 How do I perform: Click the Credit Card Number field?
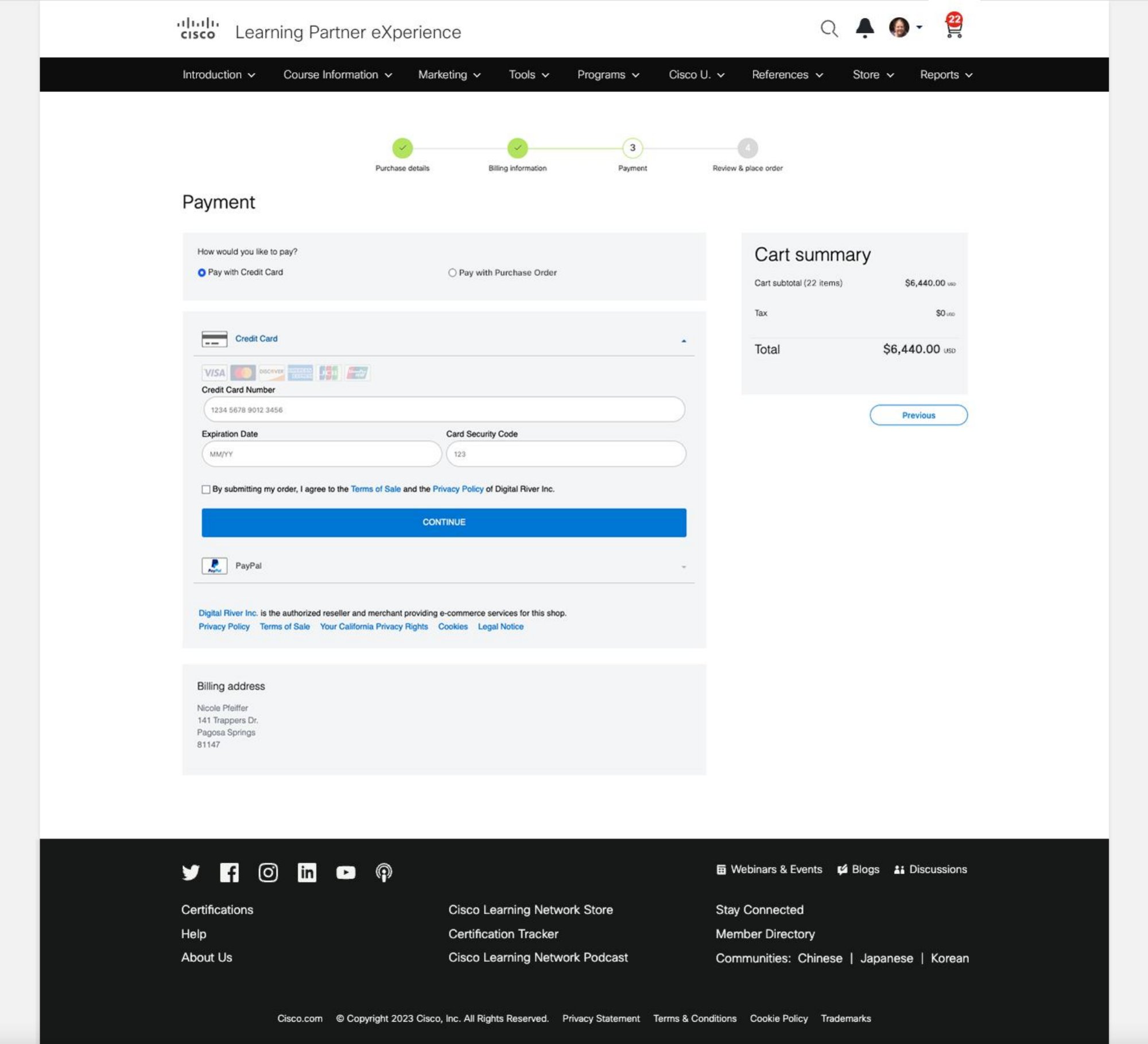[x=444, y=410]
